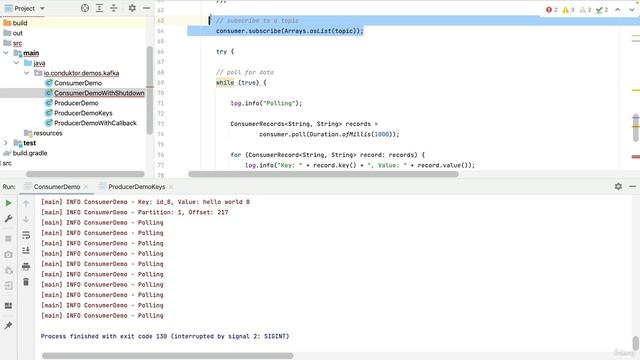Select the main folder in the tree
640x360 pixels.
tap(31, 53)
